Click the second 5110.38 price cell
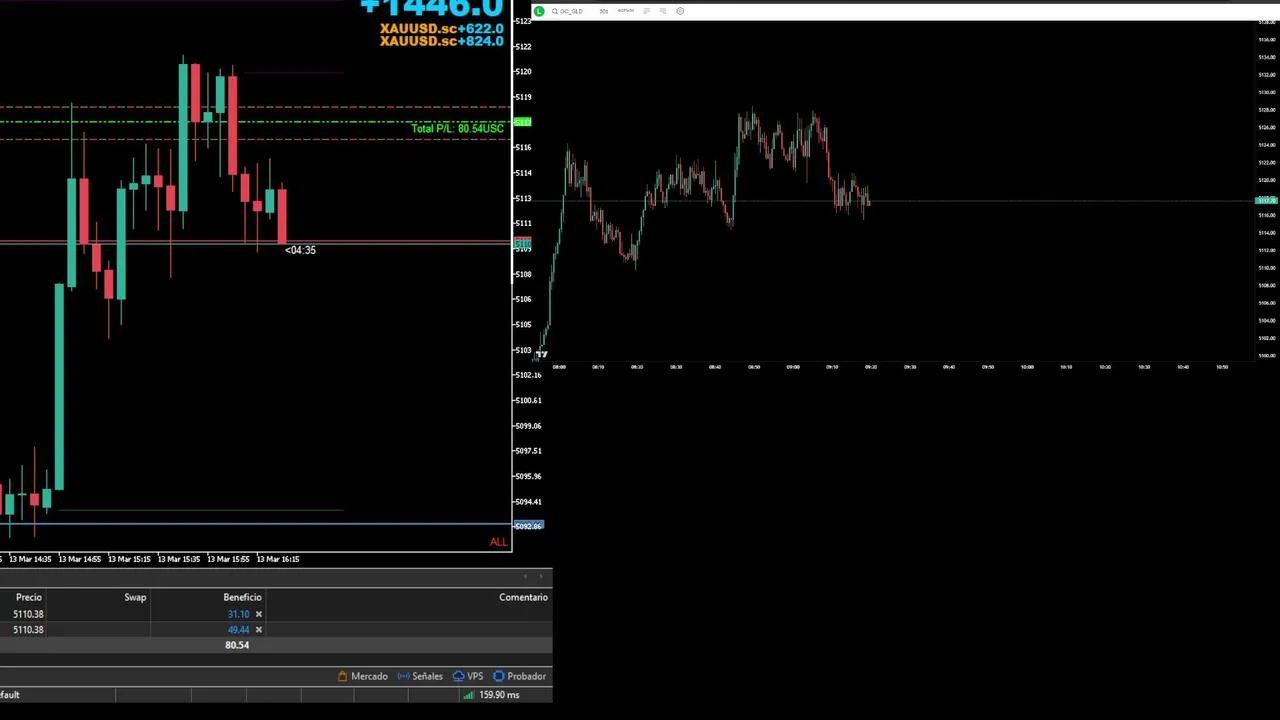 click(x=28, y=629)
